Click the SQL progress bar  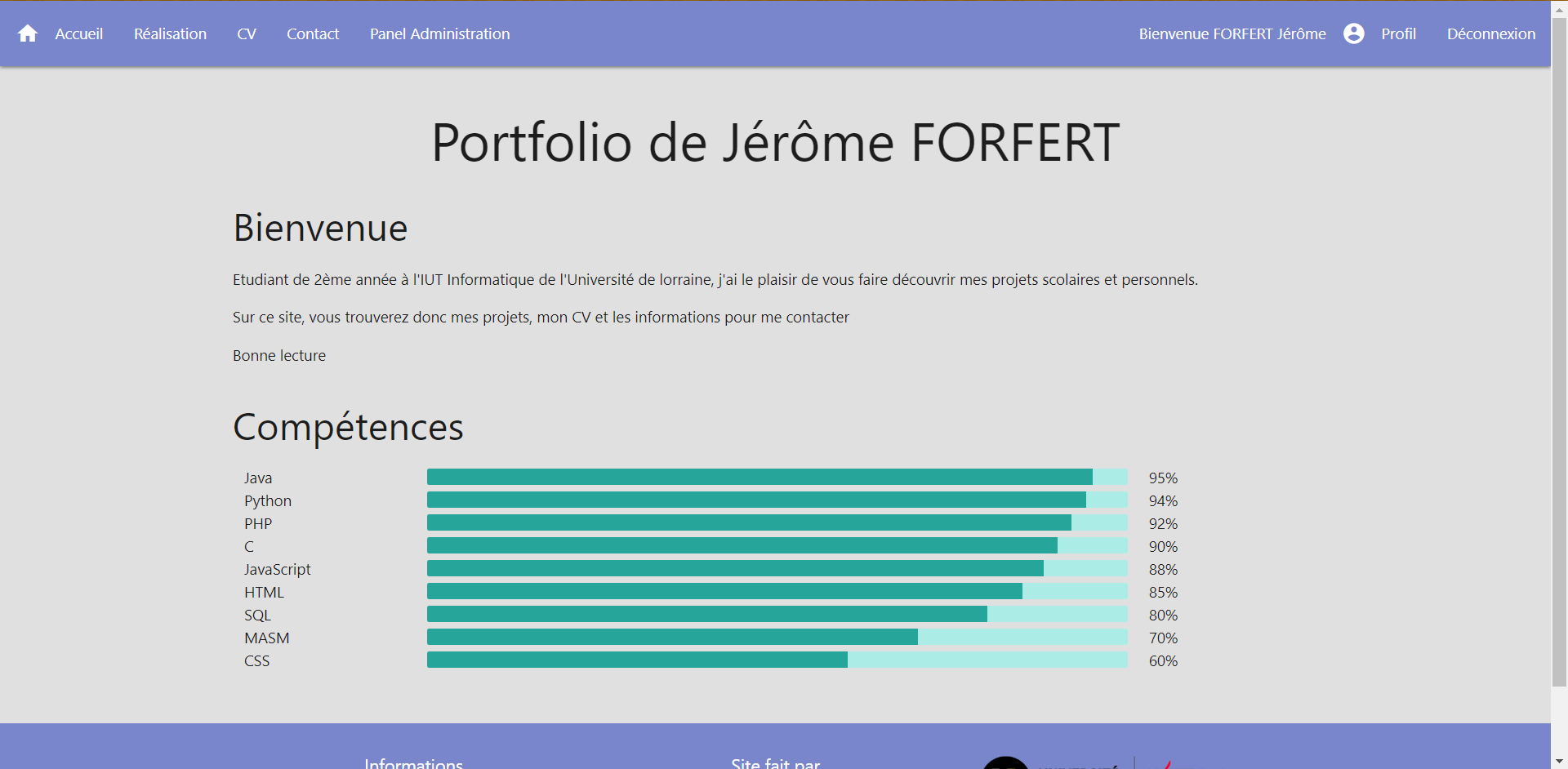[x=777, y=614]
